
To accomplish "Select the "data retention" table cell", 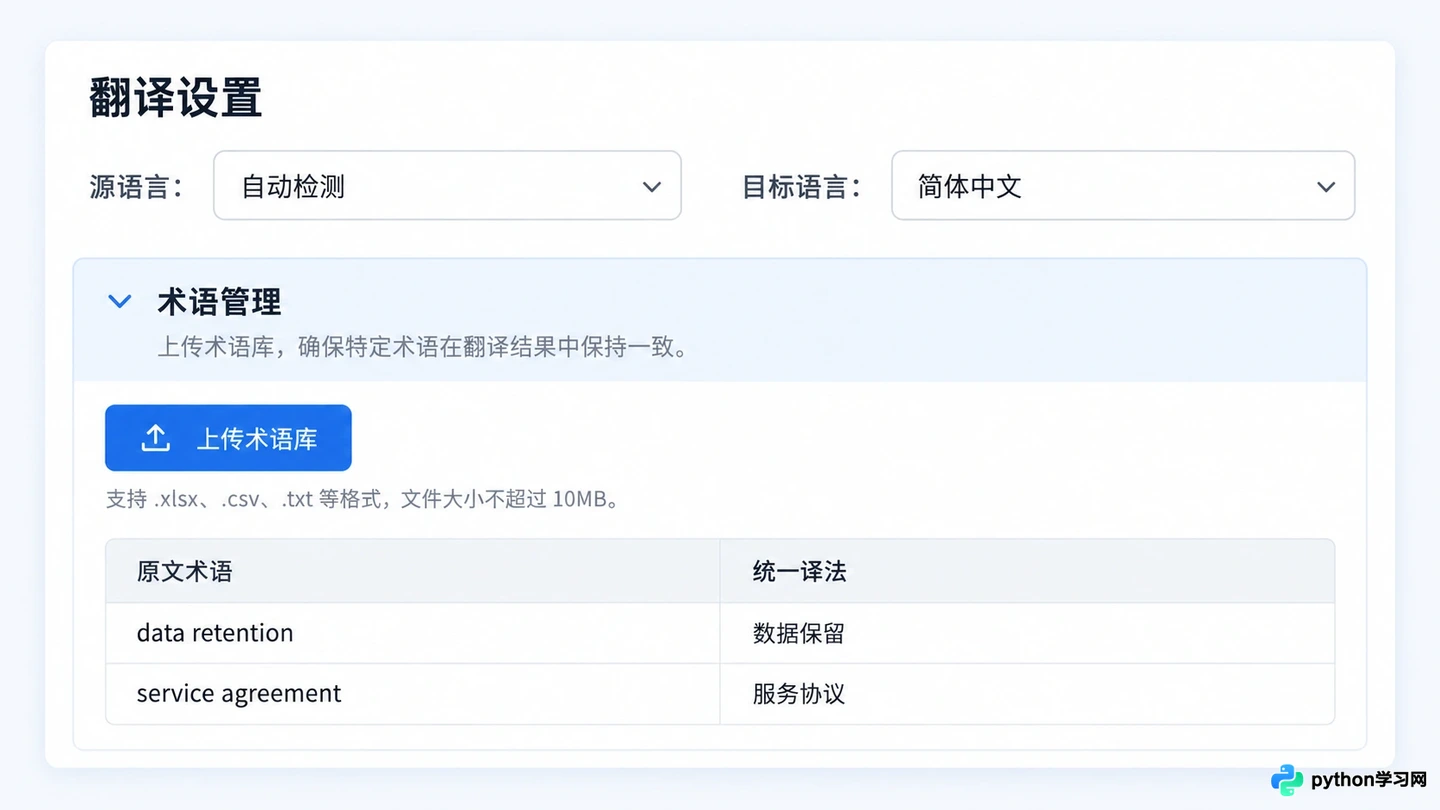I will point(413,633).
